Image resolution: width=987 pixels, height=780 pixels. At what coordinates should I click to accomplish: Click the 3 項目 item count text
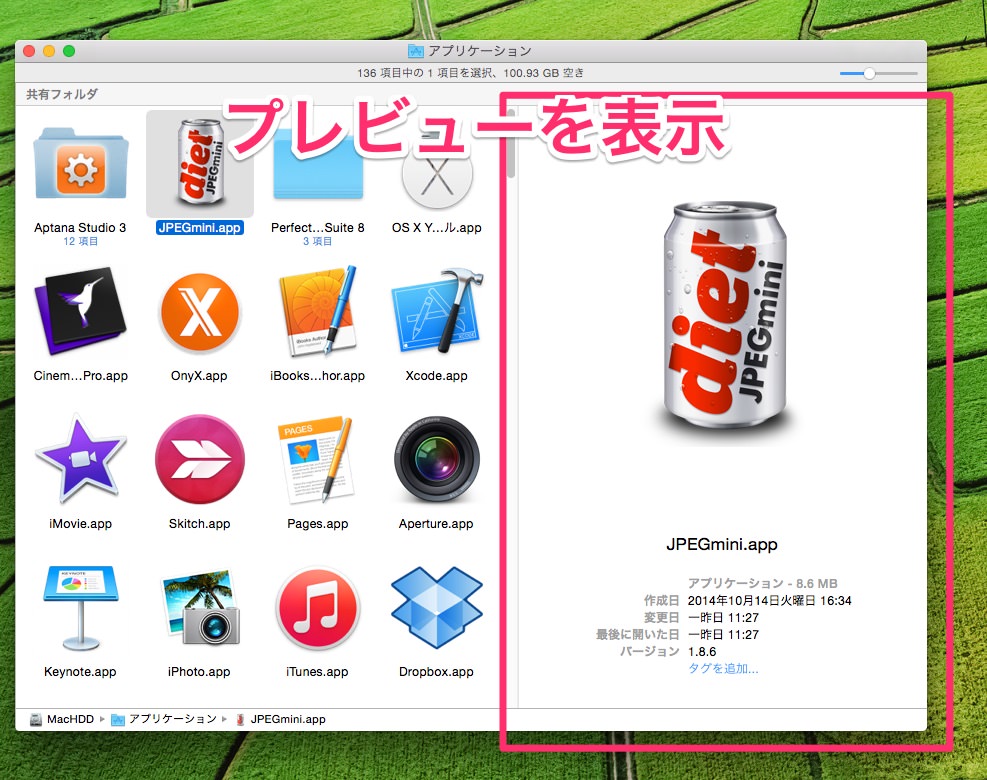pos(317,242)
